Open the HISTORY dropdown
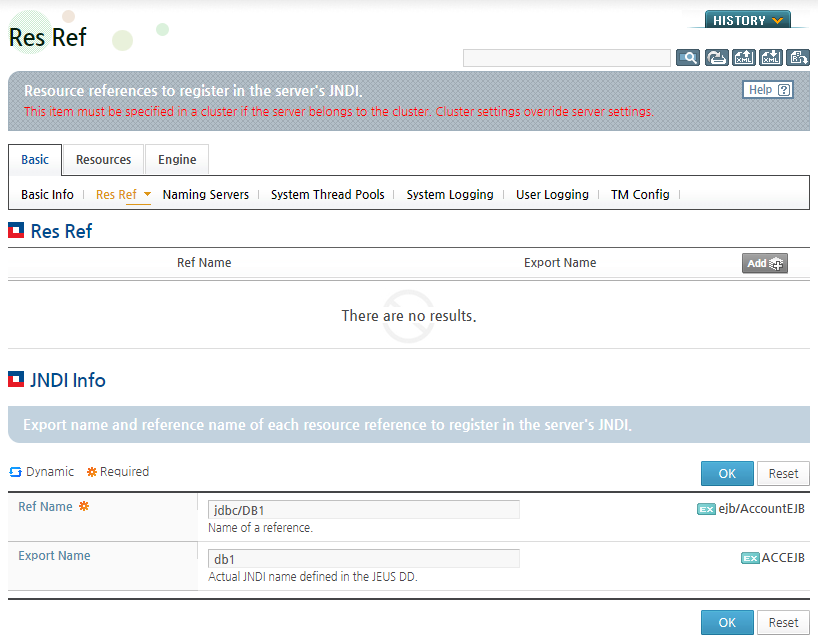 pos(748,20)
